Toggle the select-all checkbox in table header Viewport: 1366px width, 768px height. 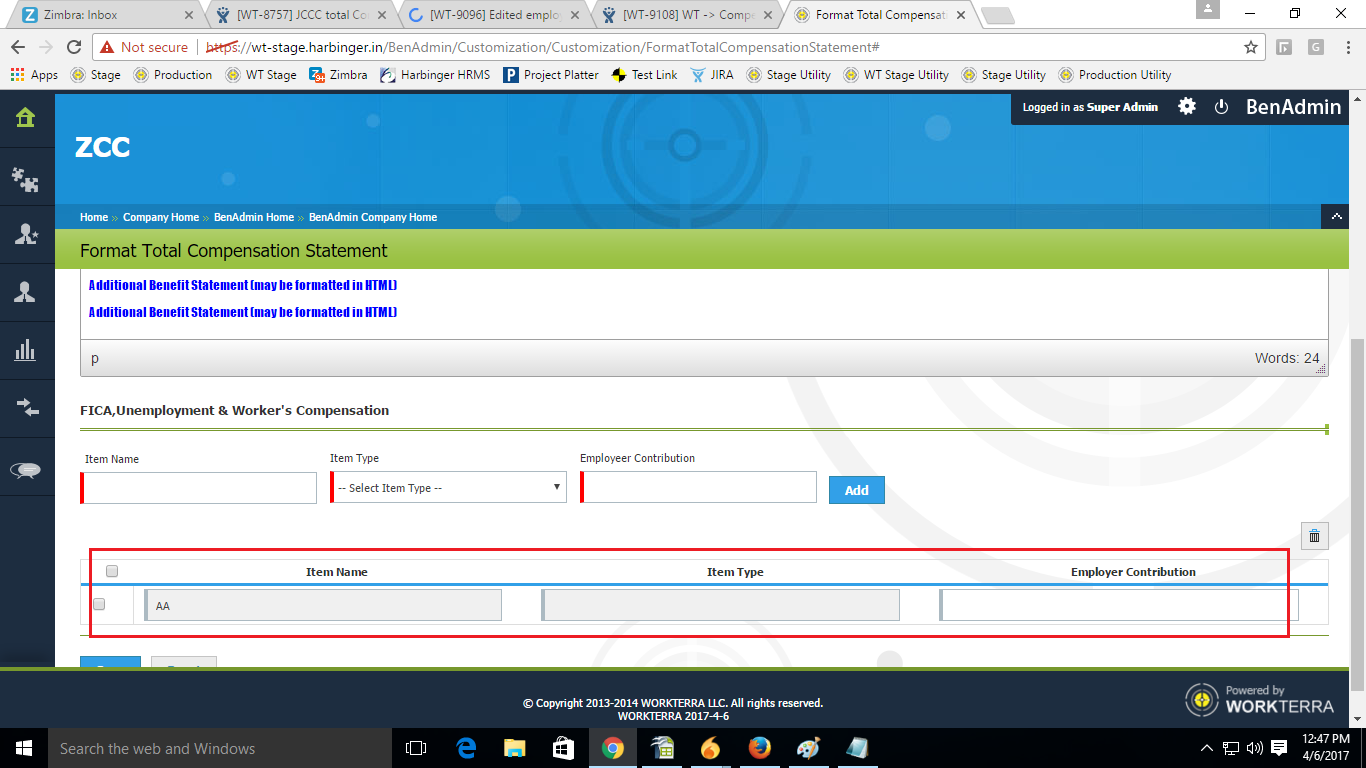(112, 571)
